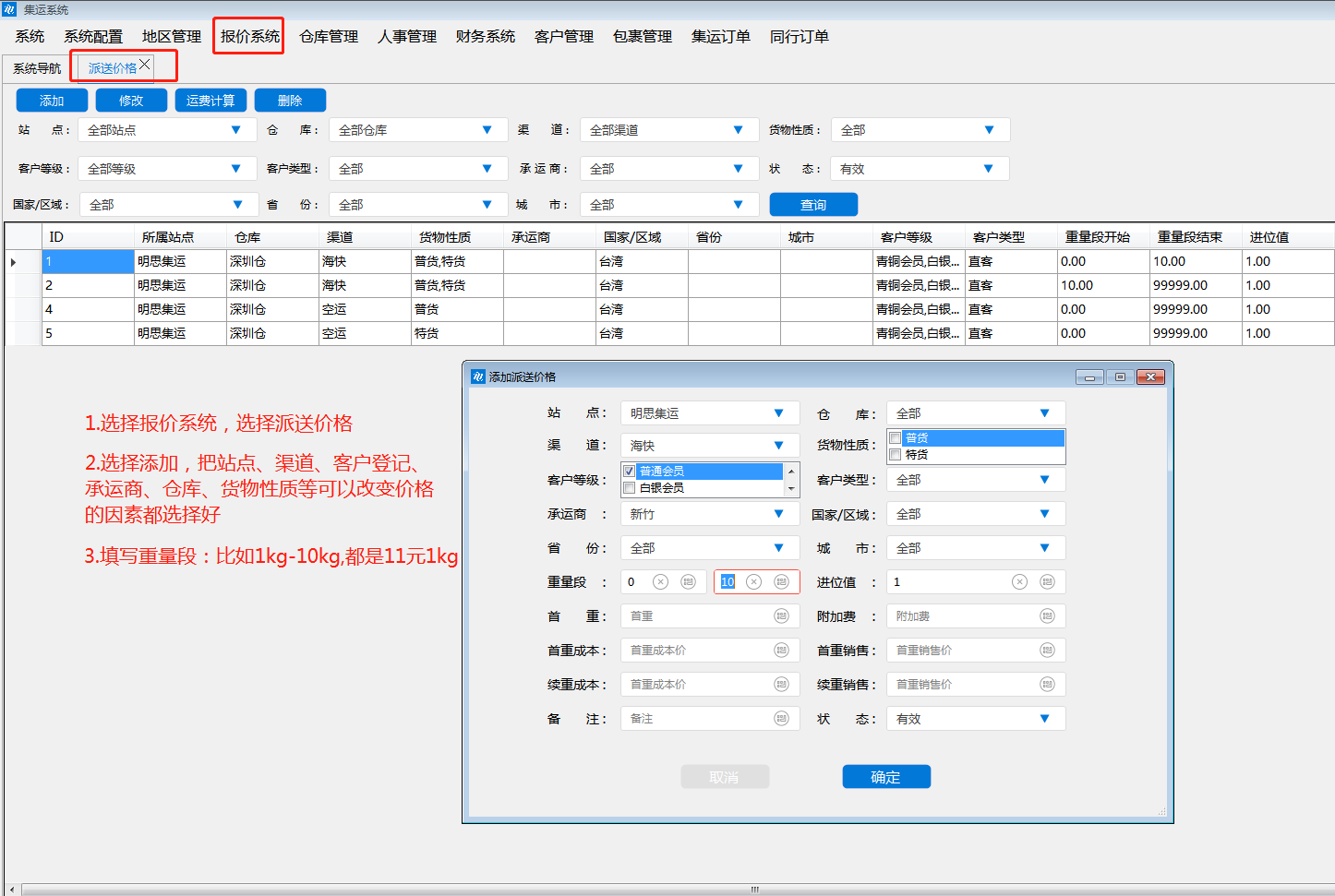Click the 运费计算 button
The width and height of the screenshot is (1335, 896).
point(210,101)
